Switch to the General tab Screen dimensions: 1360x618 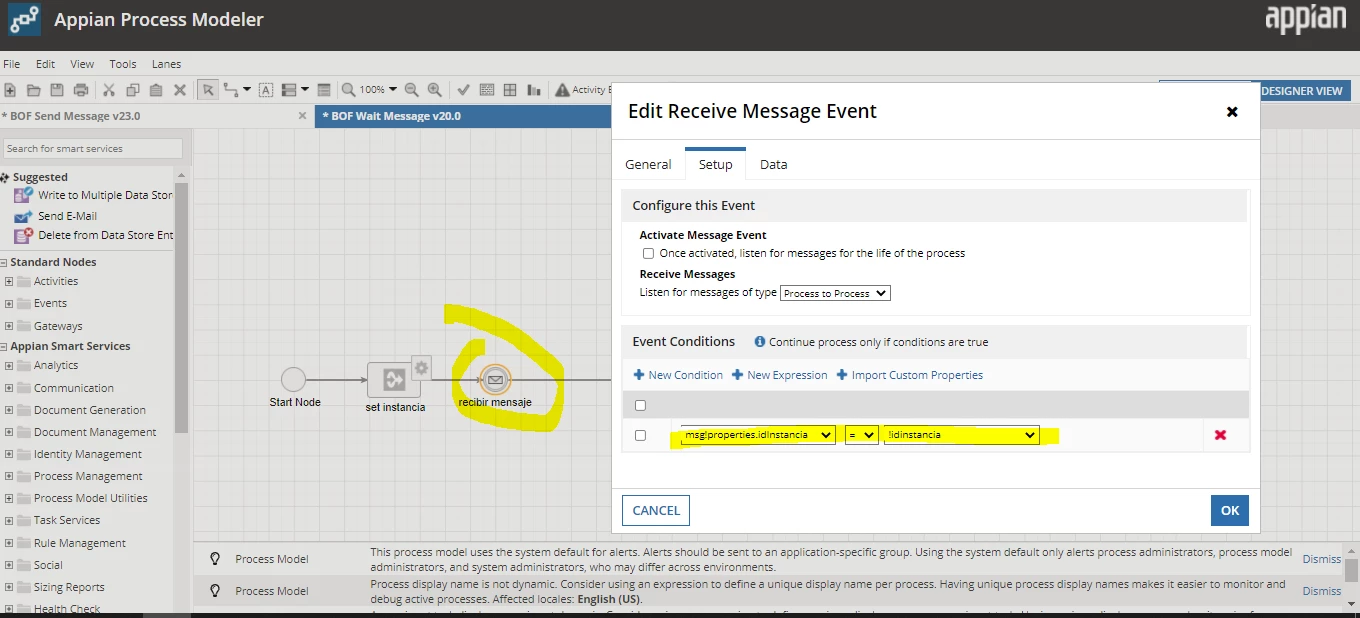[x=648, y=164]
